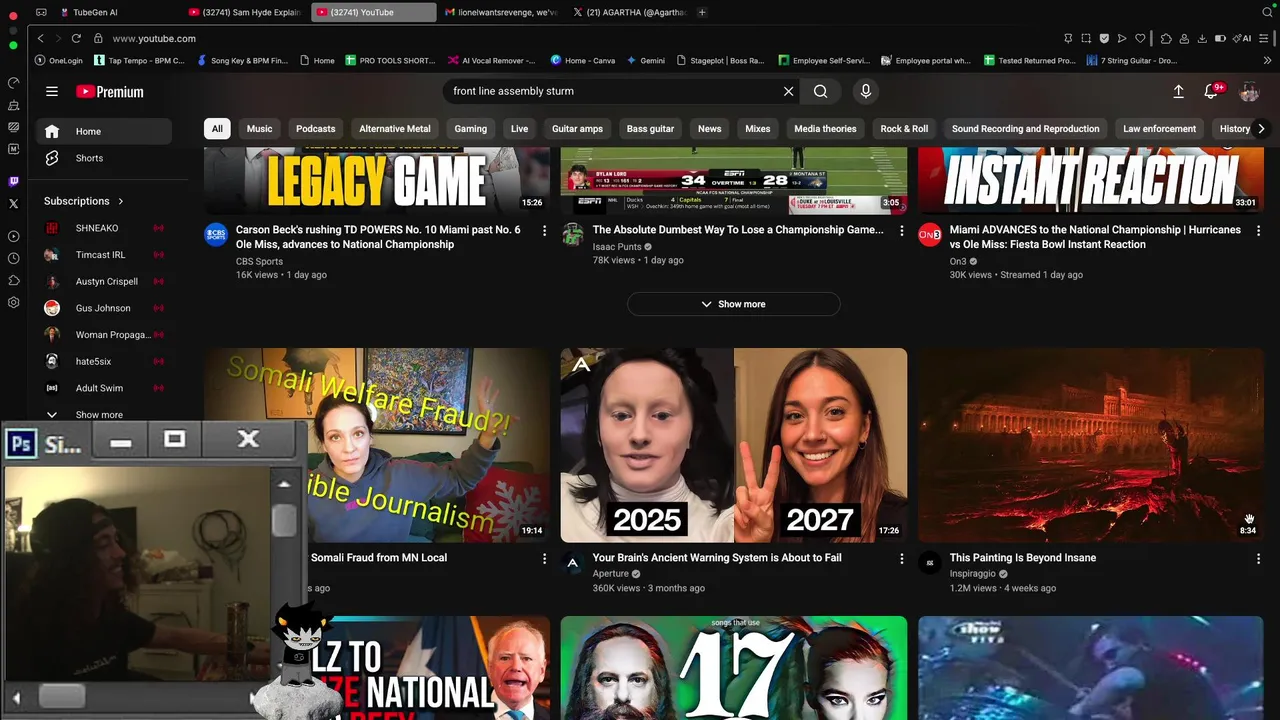The height and width of the screenshot is (720, 1280).
Task: Search tabs with top-right magnifier
Action: point(1267,12)
